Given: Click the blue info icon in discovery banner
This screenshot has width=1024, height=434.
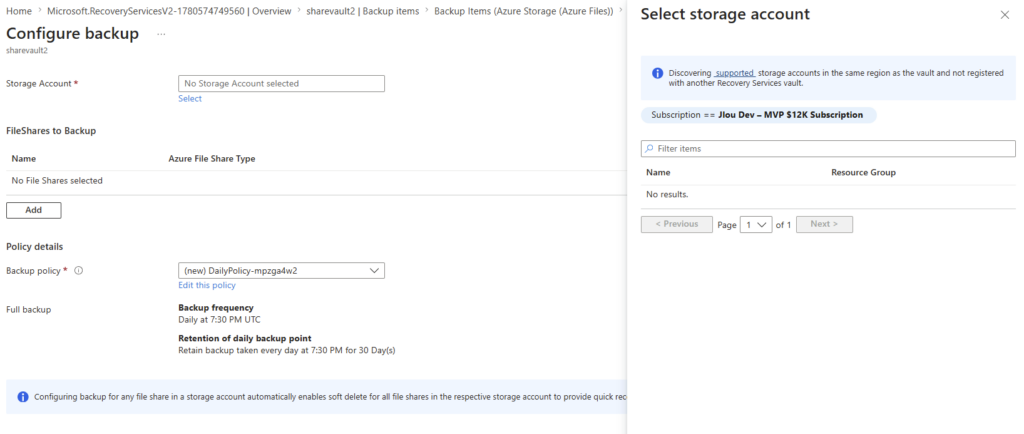Looking at the screenshot, I should (x=658, y=73).
